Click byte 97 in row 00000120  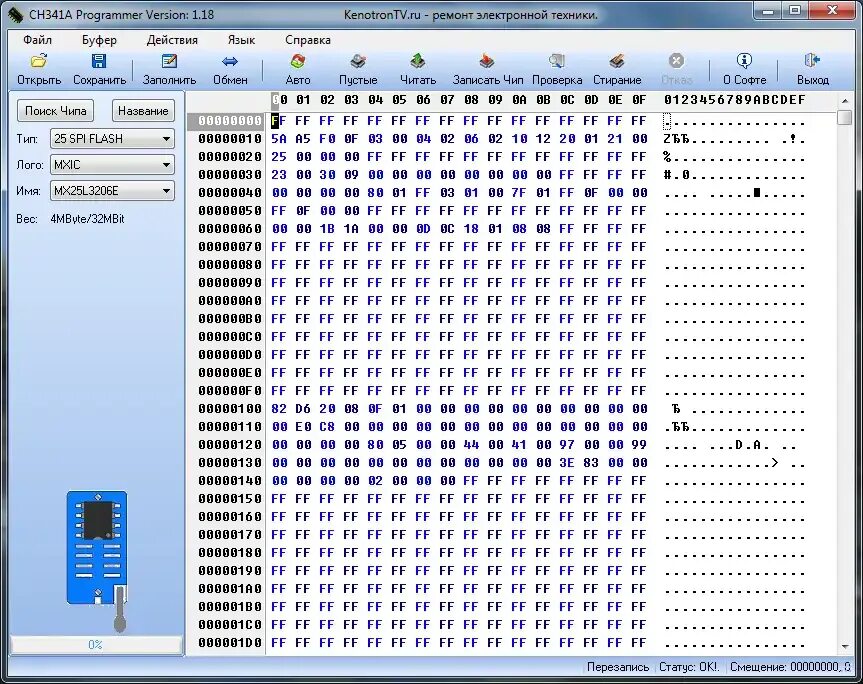click(x=567, y=445)
